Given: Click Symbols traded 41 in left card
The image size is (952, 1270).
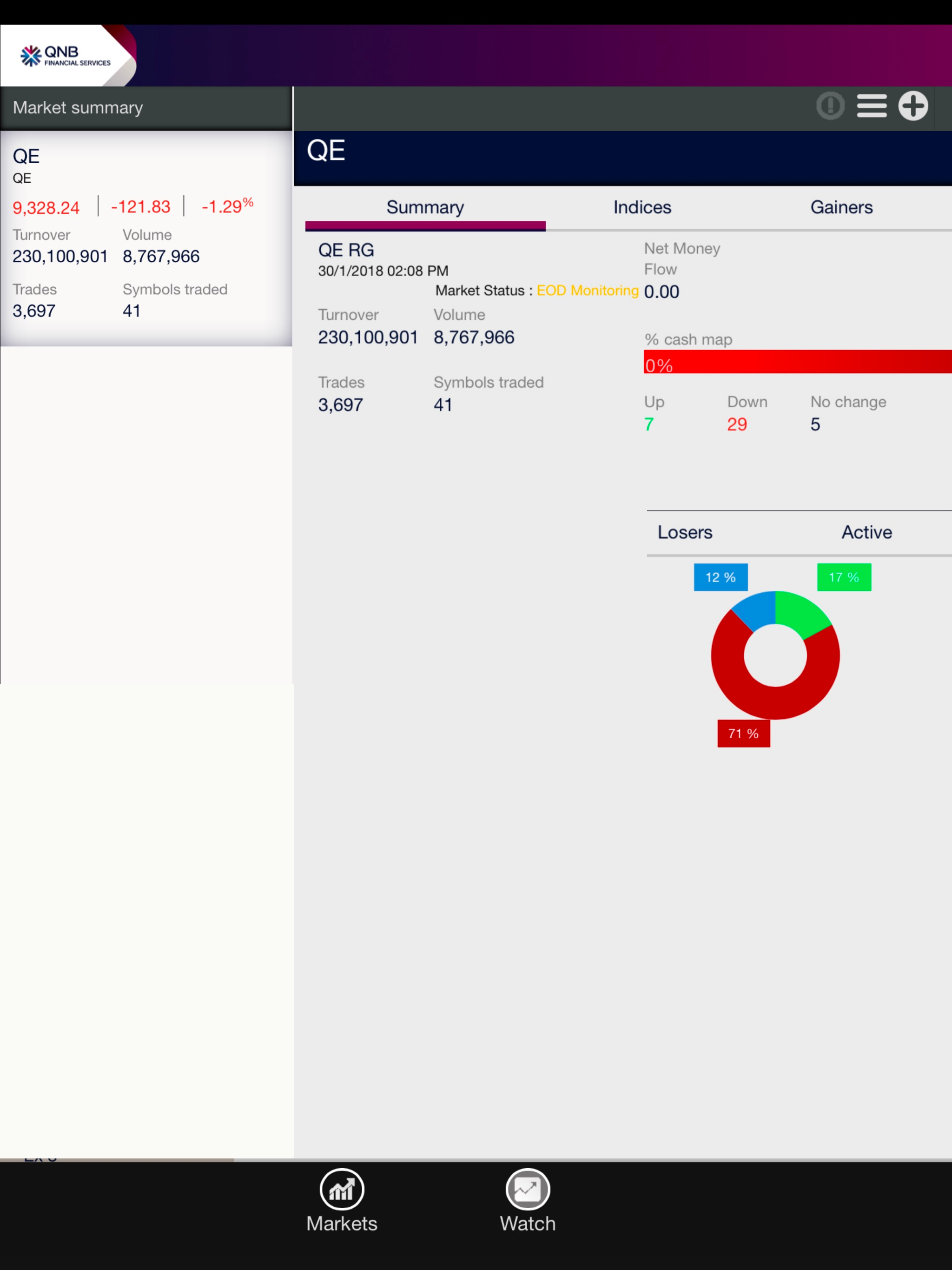Looking at the screenshot, I should [x=132, y=311].
